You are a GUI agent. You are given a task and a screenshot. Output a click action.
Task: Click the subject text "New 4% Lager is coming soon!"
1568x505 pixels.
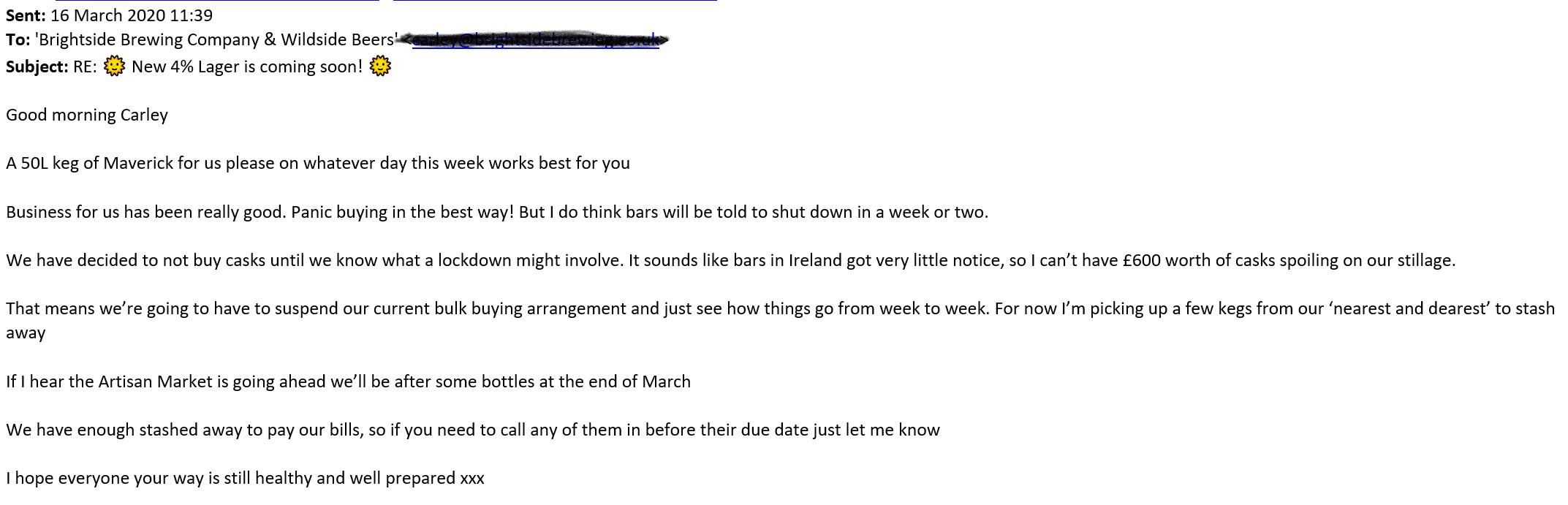click(x=247, y=67)
